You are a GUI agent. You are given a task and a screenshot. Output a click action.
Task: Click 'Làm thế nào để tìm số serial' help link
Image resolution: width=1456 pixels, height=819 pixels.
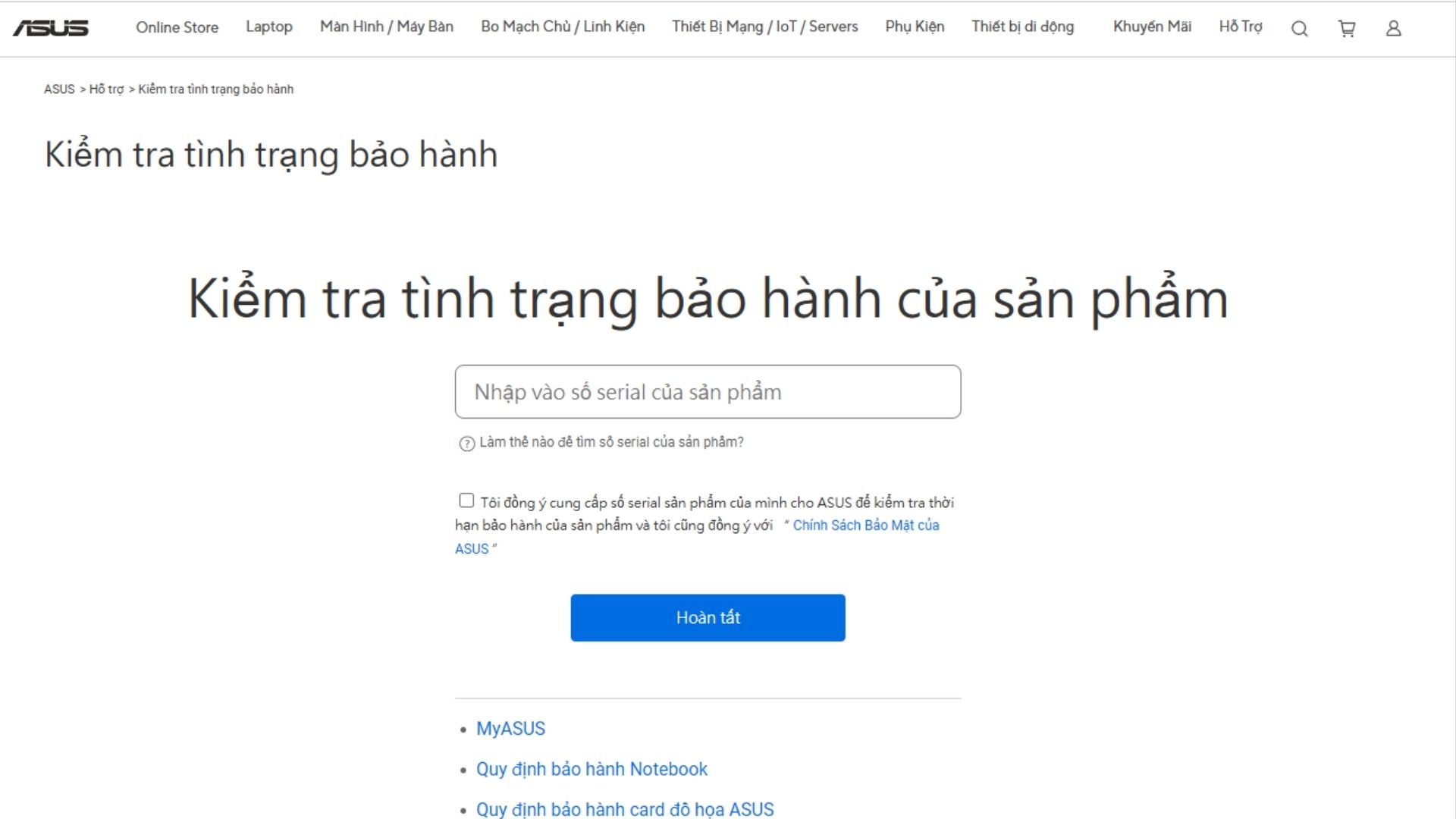point(611,442)
